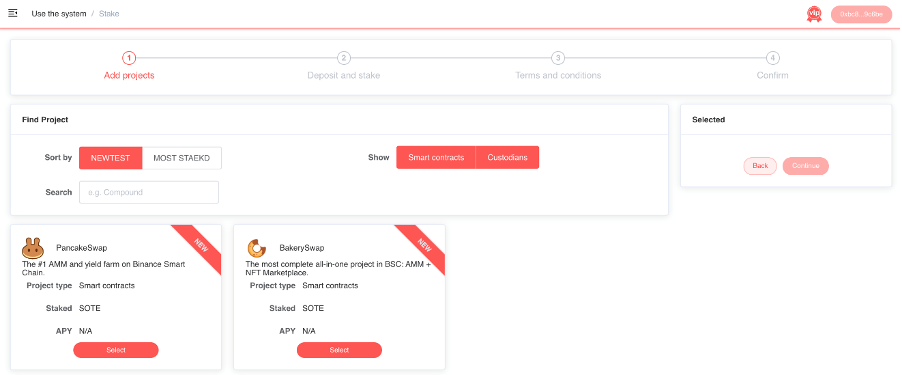Click step 3 circle Terms and conditions

pos(558,58)
